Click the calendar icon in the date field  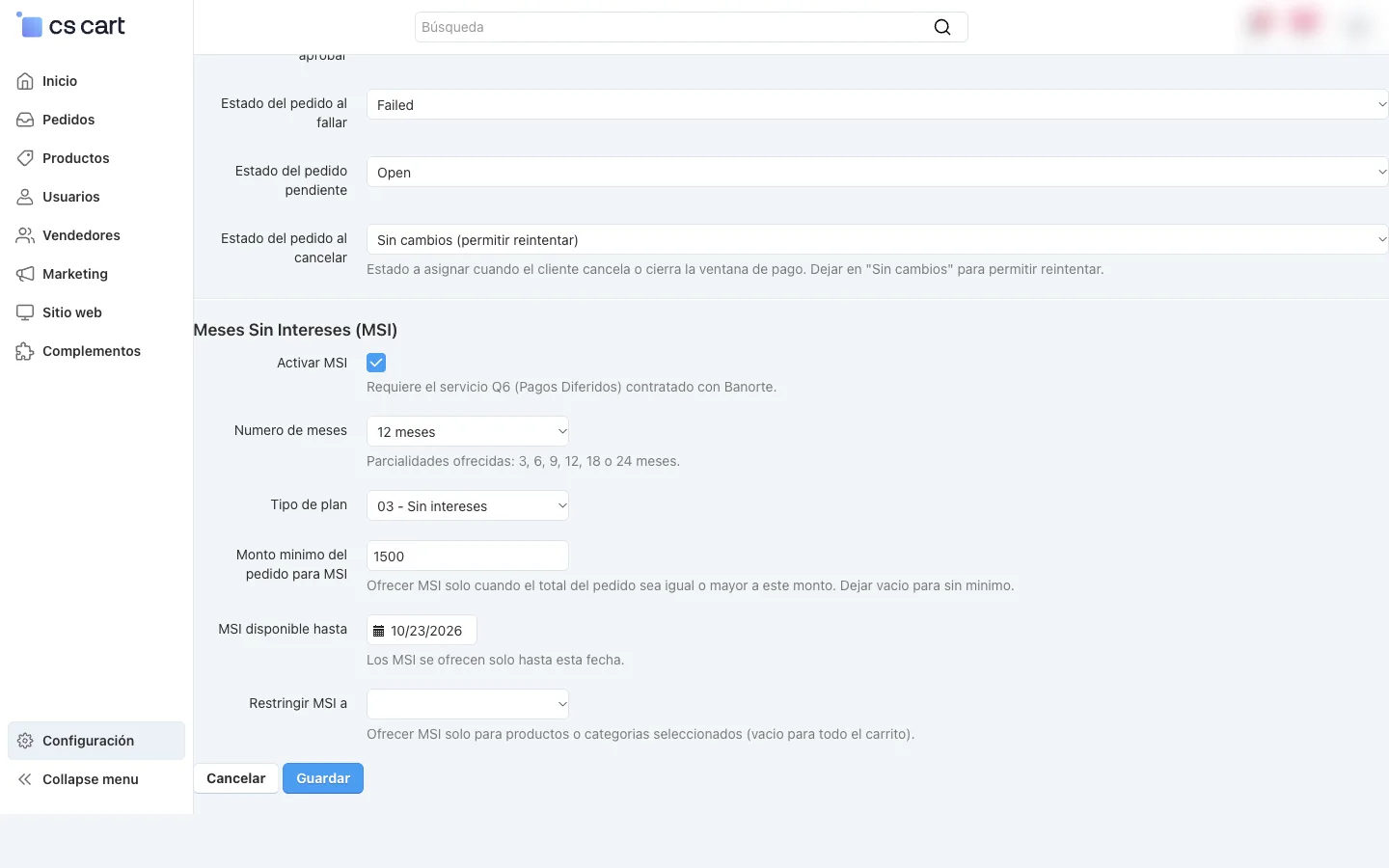tap(379, 631)
